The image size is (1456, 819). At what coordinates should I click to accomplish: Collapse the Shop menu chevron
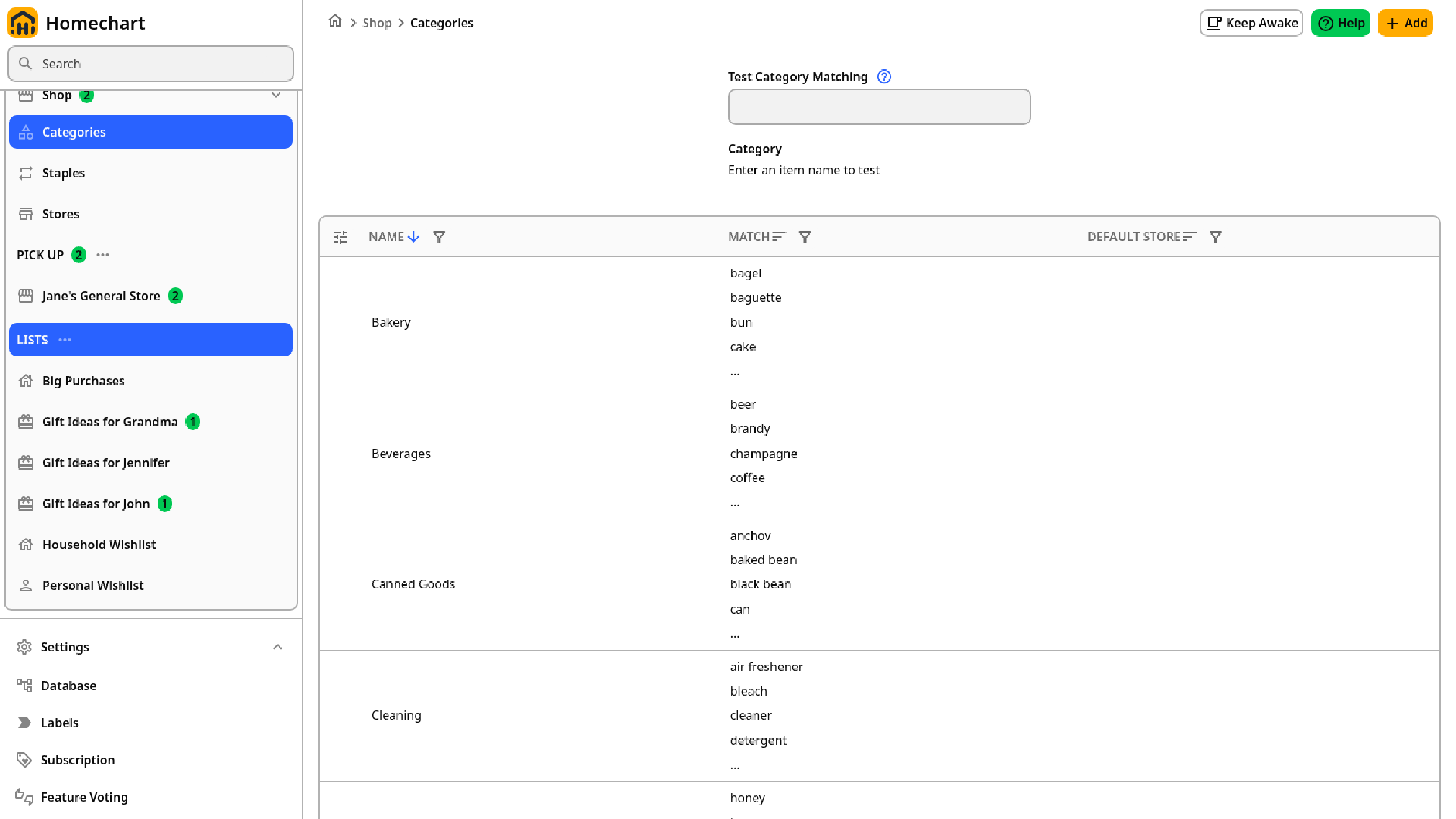(x=276, y=96)
